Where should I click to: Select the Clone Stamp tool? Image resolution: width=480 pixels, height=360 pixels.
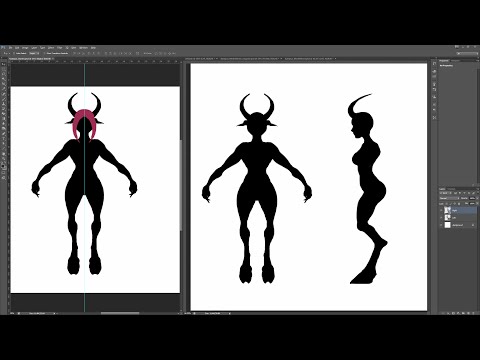tap(4, 104)
